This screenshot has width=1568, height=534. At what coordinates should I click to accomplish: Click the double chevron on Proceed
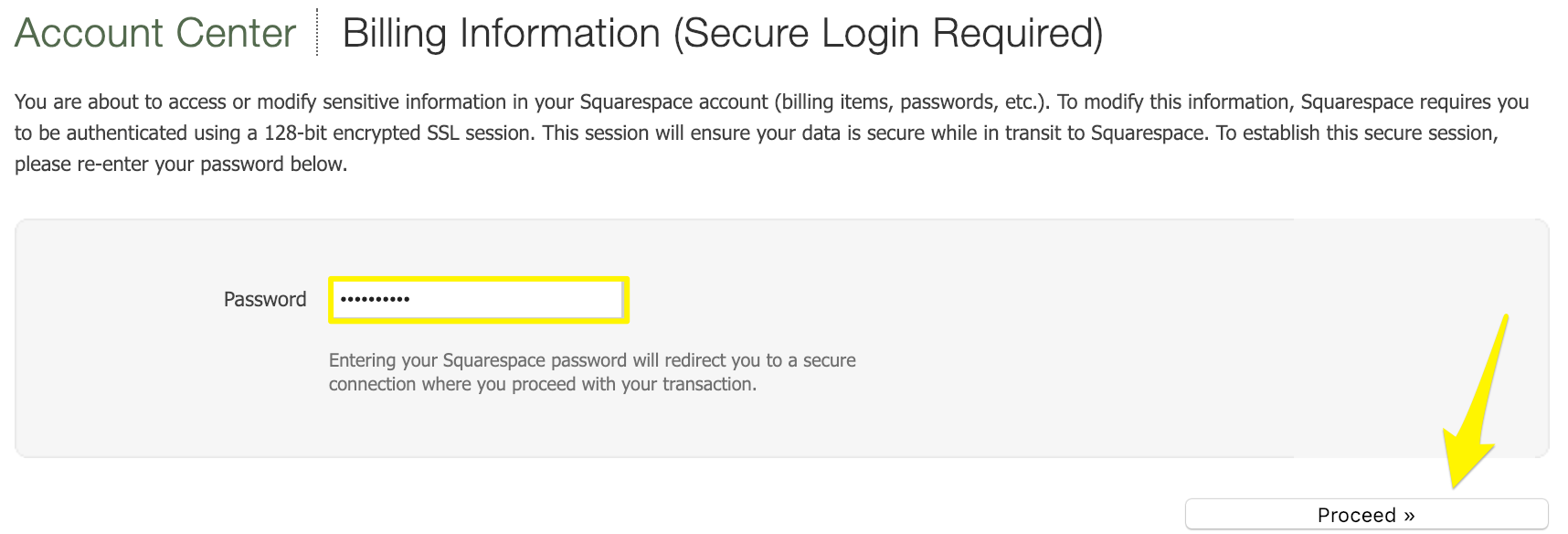[x=1409, y=516]
